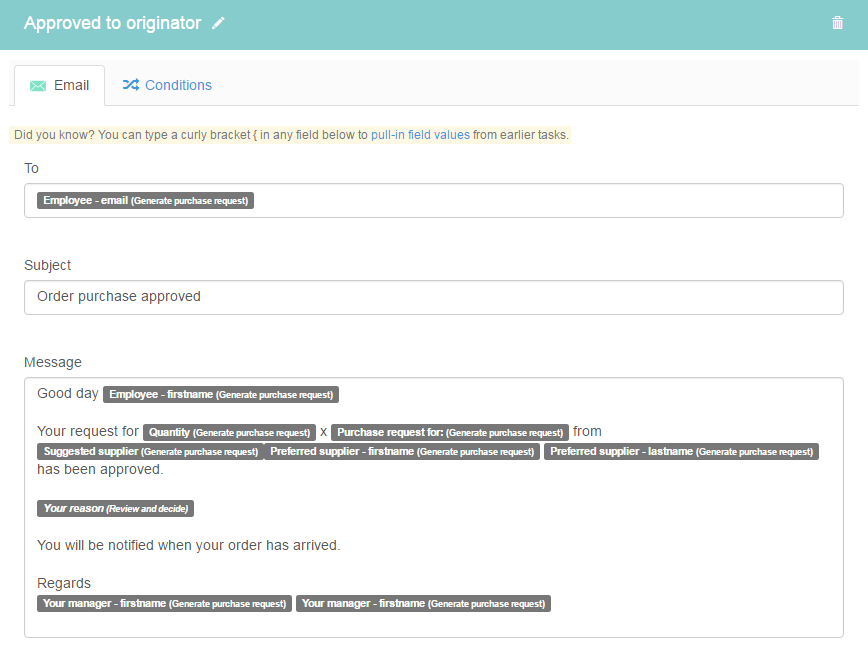The image size is (868, 668).
Task: Click Preferred supplier - firstname tag
Action: [x=402, y=452]
